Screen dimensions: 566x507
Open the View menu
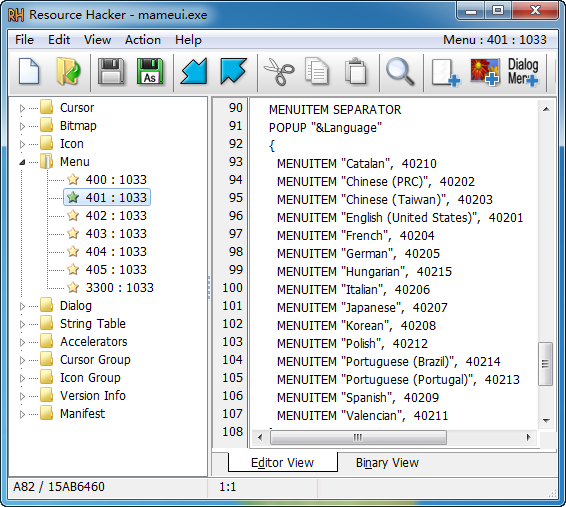tap(97, 40)
